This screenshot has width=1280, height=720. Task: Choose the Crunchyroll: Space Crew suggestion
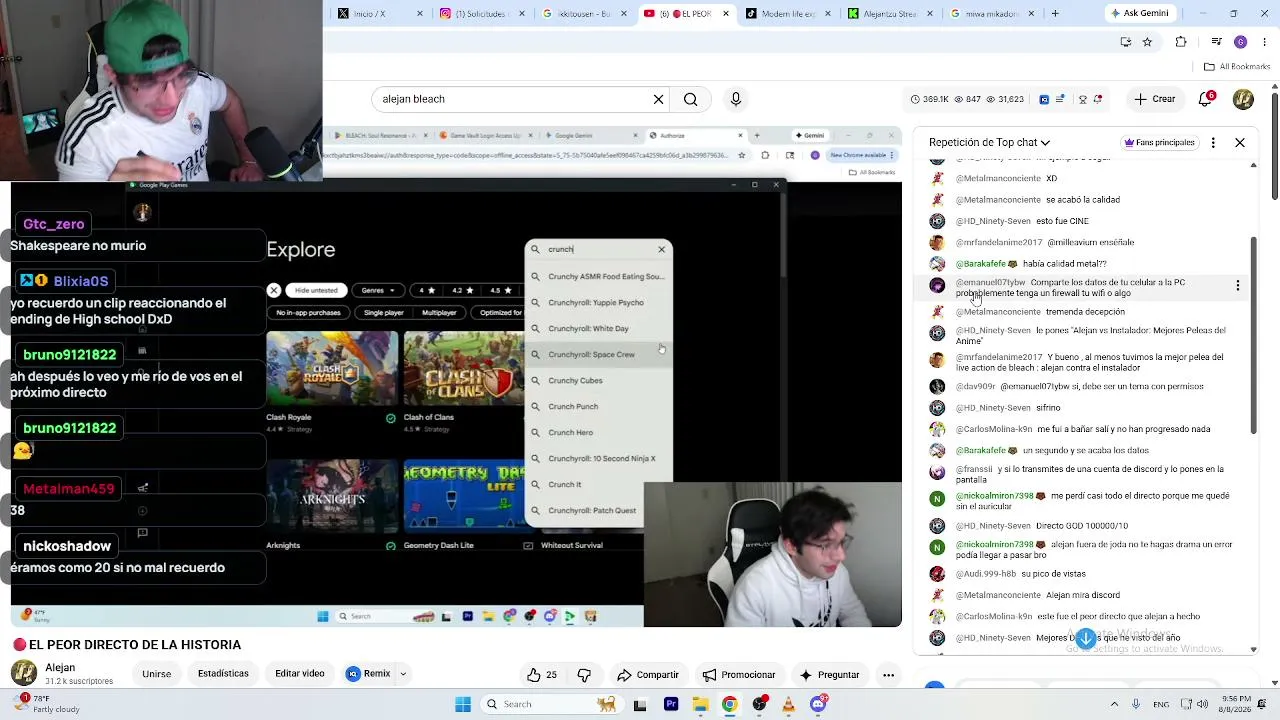pos(599,354)
